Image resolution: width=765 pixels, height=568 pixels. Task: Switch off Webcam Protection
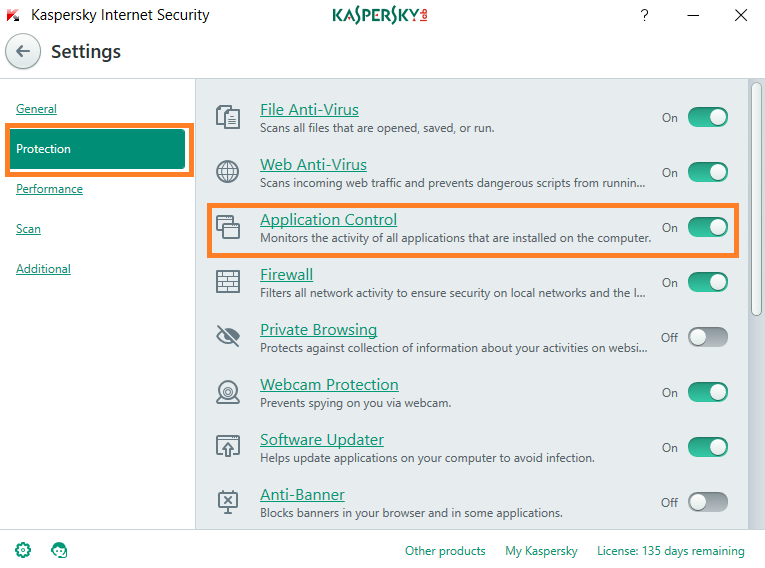coord(707,392)
